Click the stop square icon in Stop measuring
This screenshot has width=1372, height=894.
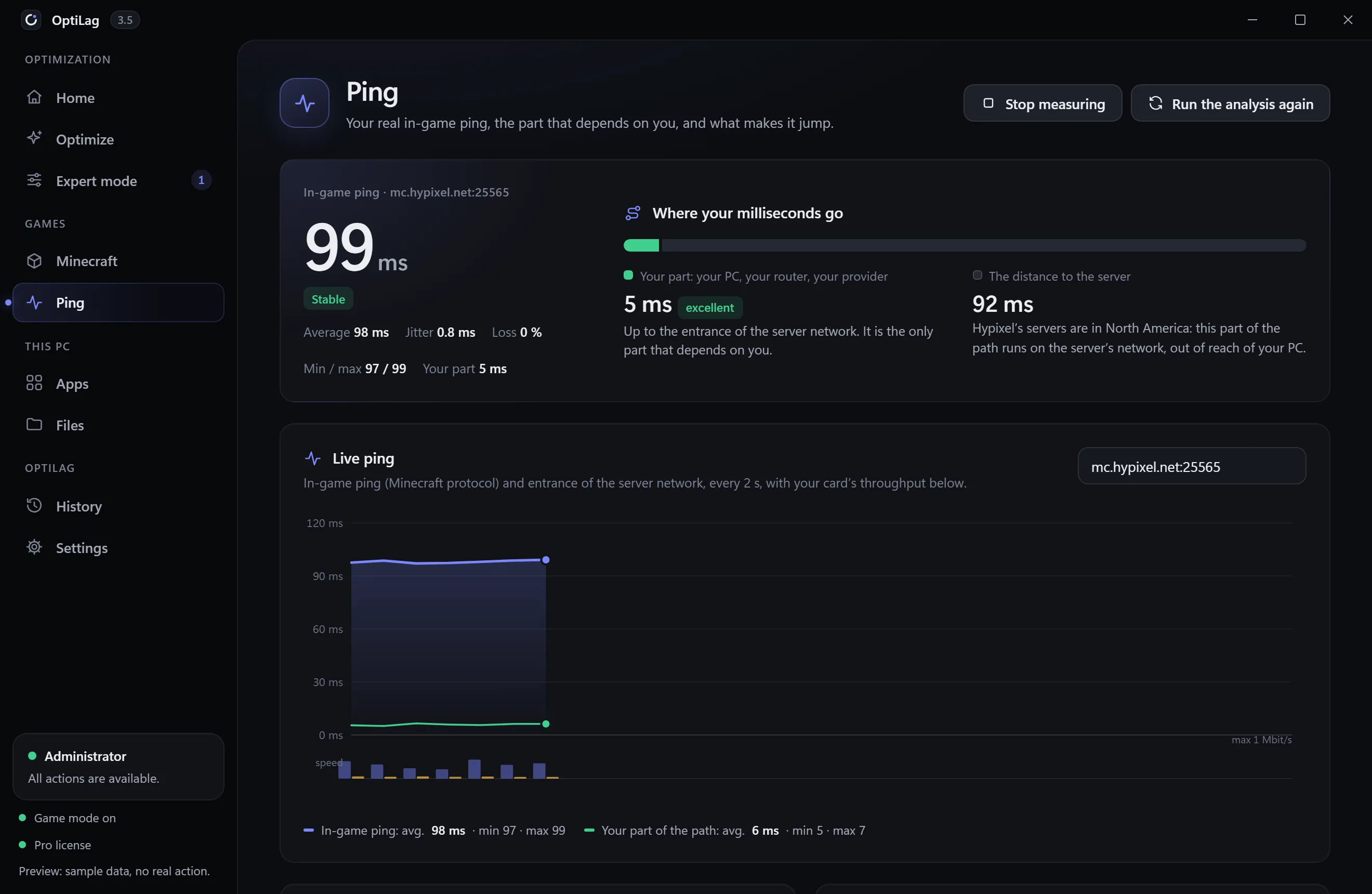988,103
